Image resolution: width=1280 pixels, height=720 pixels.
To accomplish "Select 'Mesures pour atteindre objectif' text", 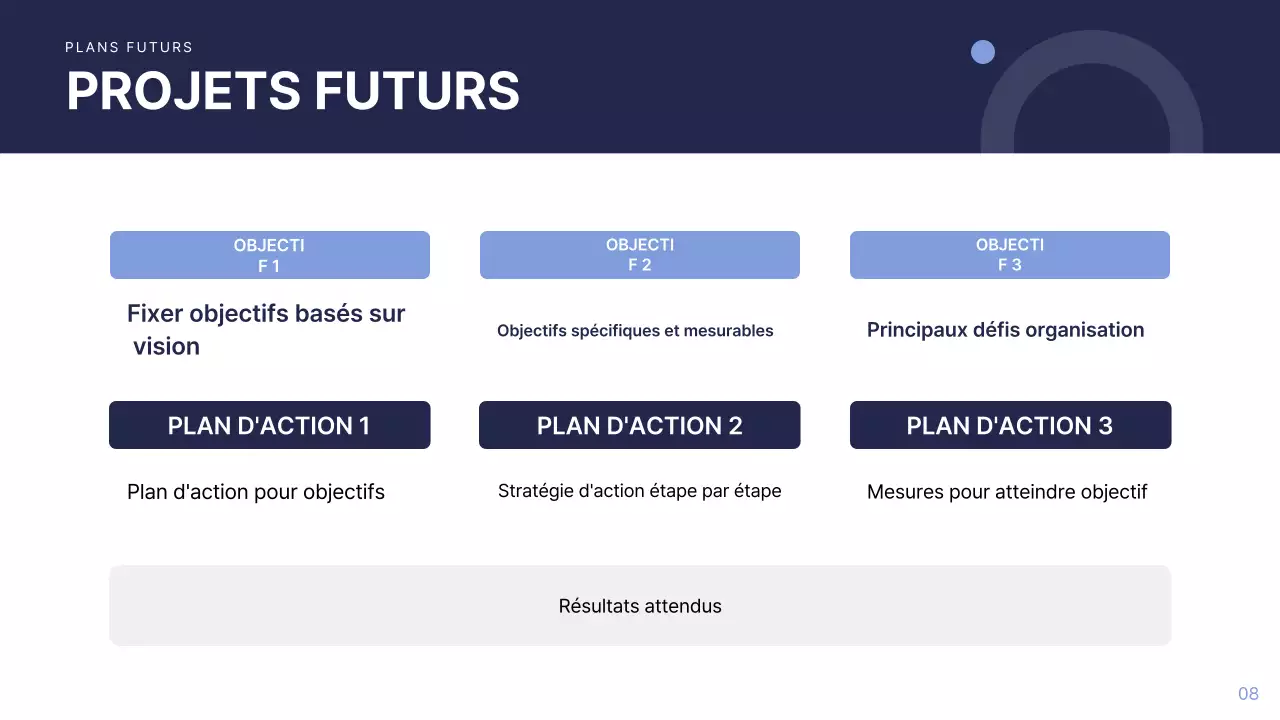I will click(x=1006, y=492).
